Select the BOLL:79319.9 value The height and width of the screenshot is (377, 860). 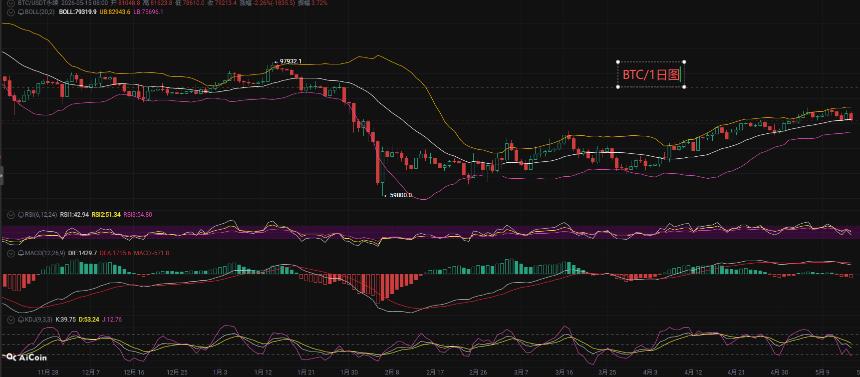[77, 12]
